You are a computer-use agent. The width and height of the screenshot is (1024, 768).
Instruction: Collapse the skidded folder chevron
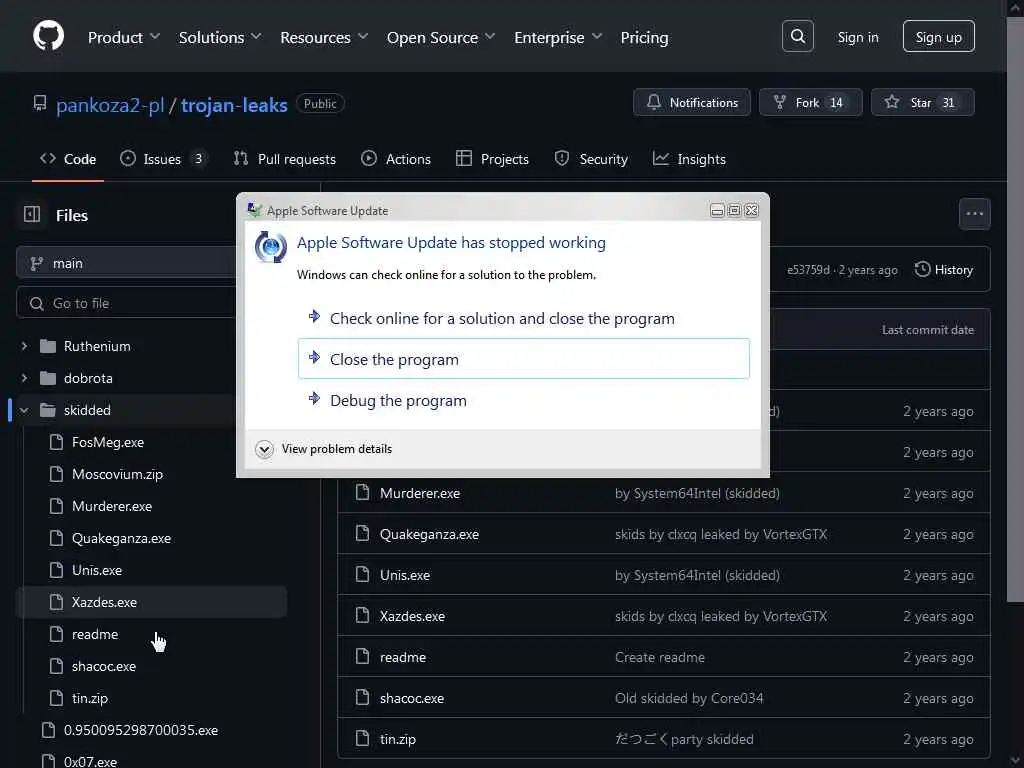24,410
